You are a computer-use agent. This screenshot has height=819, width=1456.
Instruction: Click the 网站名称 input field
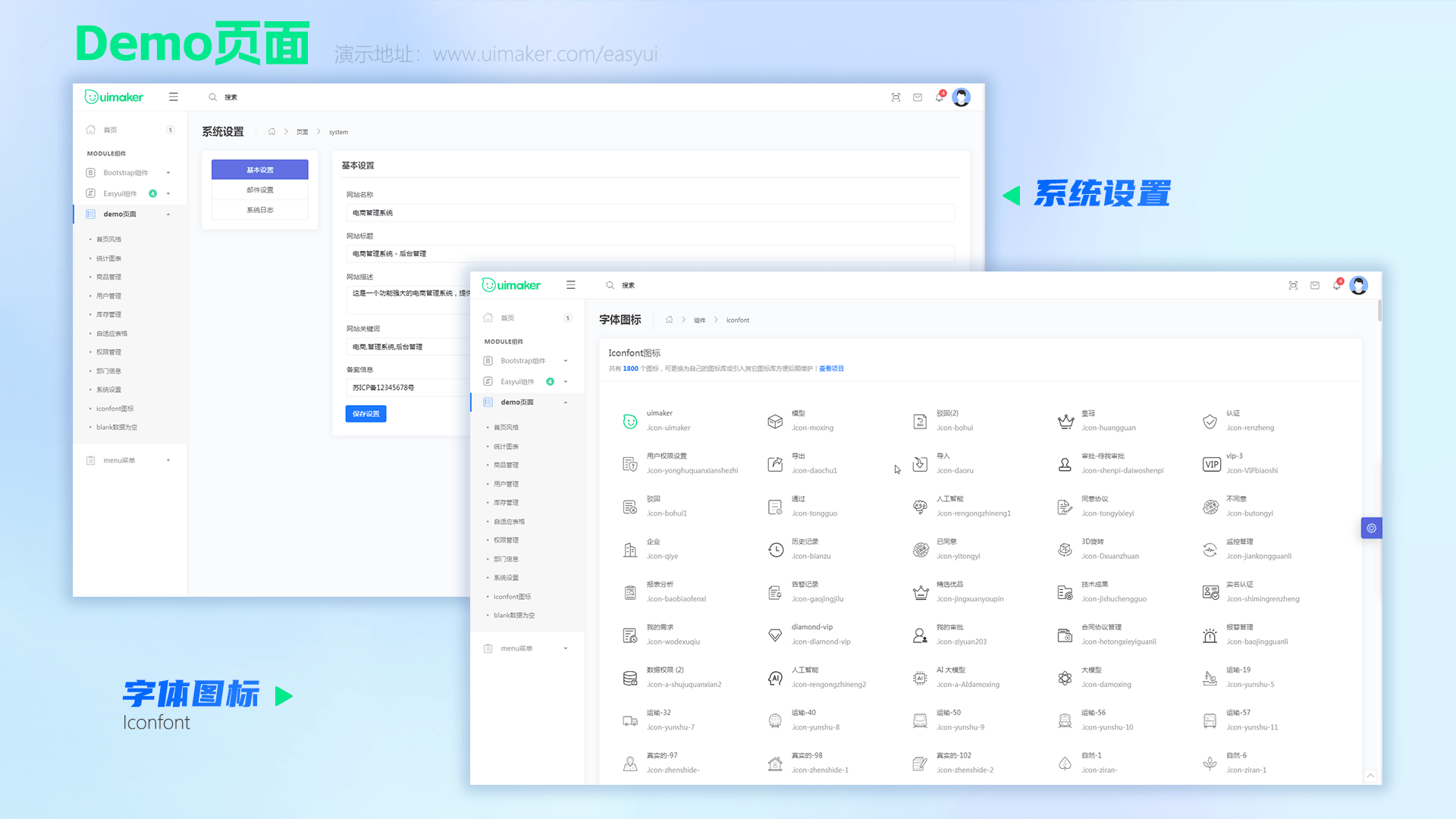pos(650,213)
